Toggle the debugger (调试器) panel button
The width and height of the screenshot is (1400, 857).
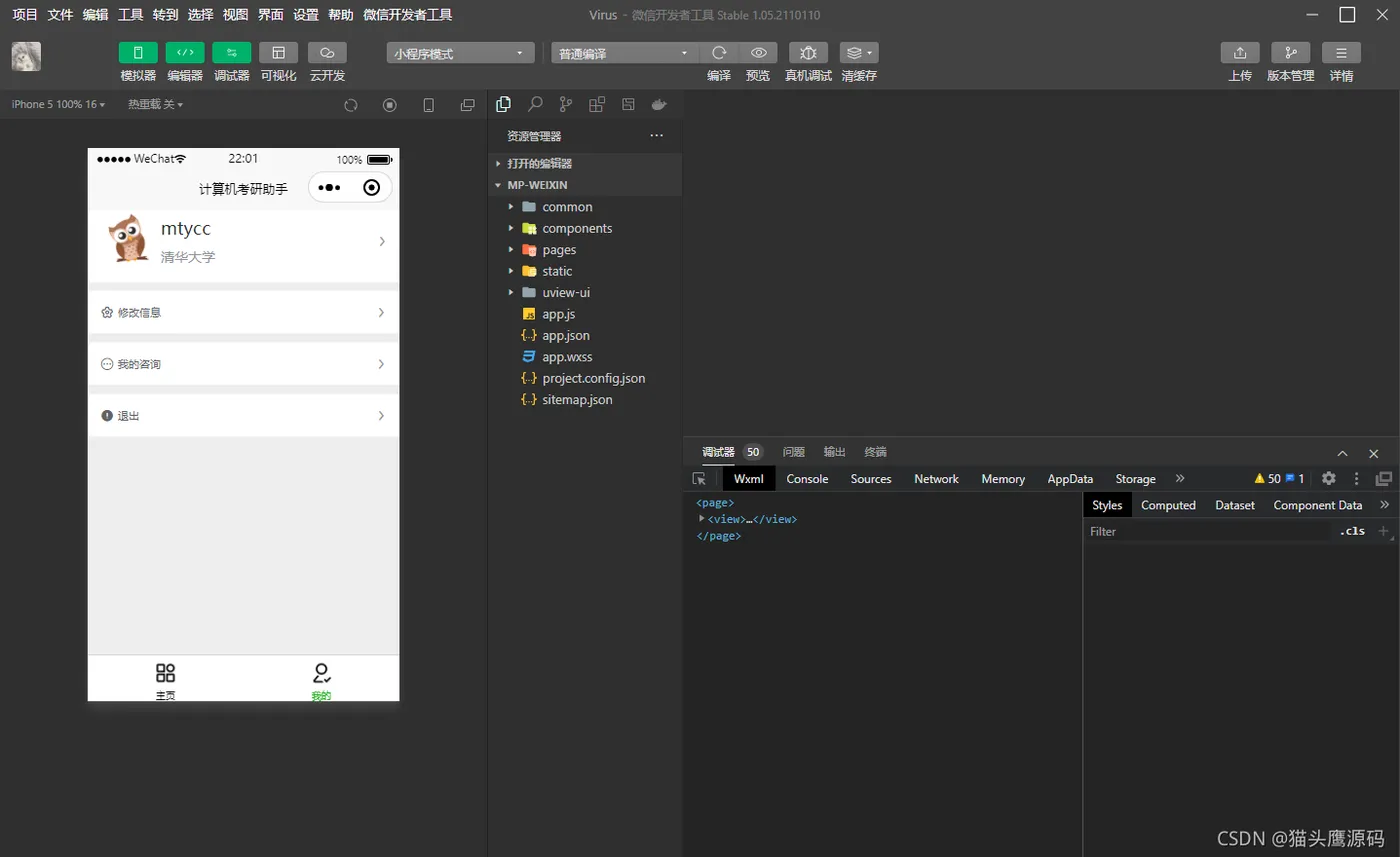pos(231,53)
